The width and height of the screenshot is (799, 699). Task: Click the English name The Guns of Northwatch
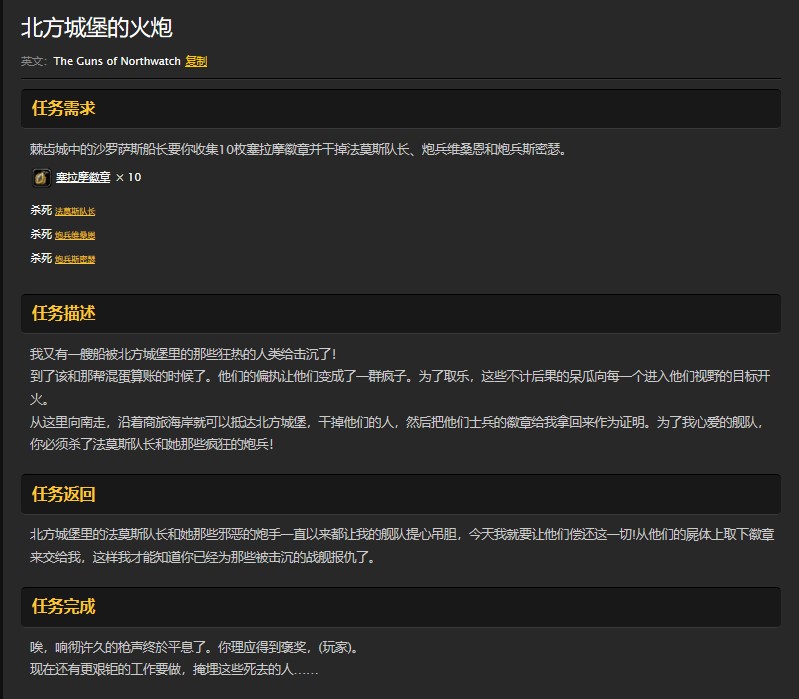(x=117, y=61)
